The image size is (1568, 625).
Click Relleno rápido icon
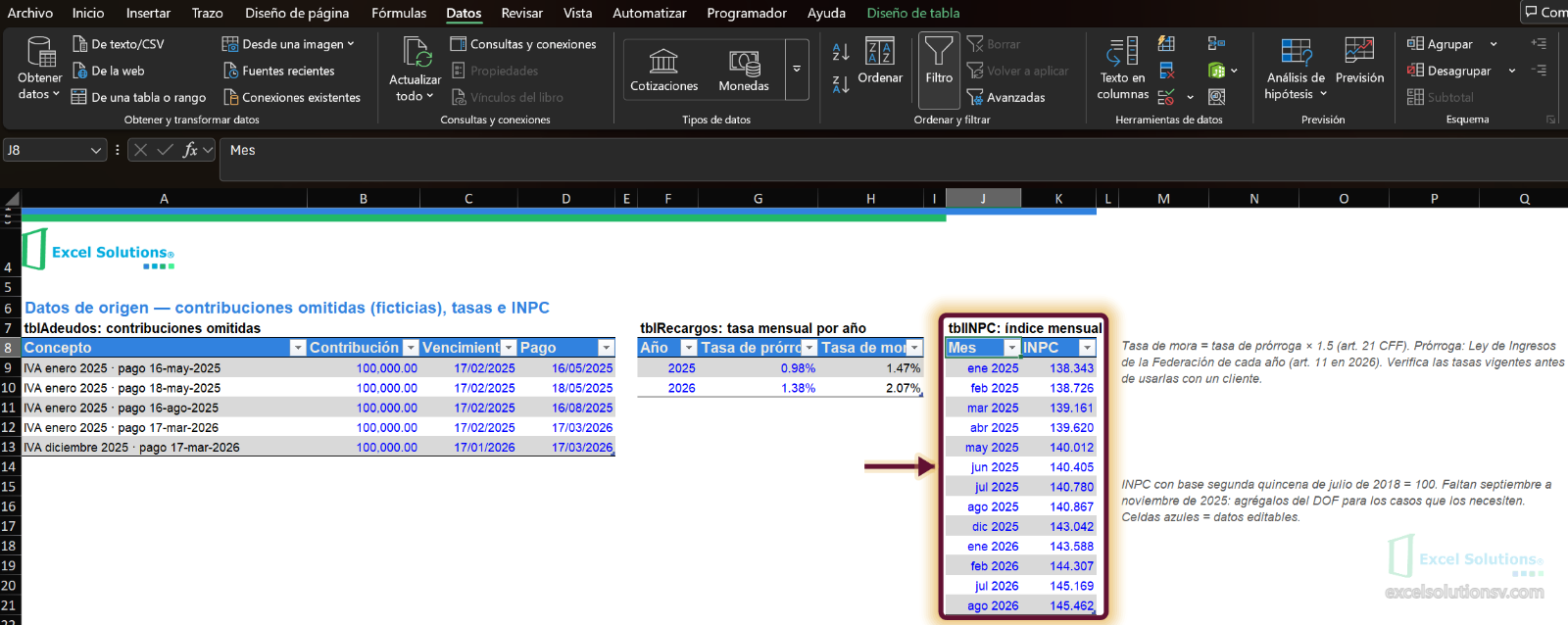[x=1166, y=43]
